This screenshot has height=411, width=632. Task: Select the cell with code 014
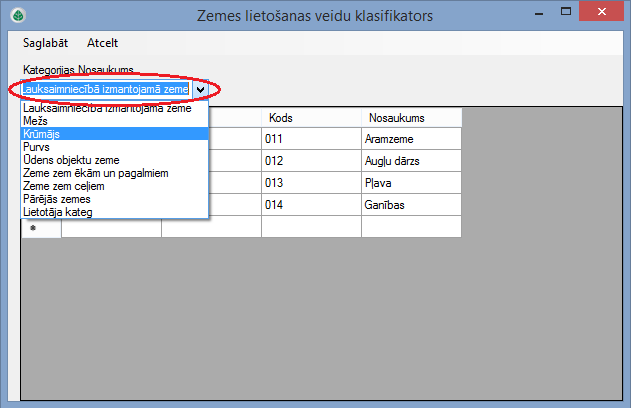click(311, 205)
